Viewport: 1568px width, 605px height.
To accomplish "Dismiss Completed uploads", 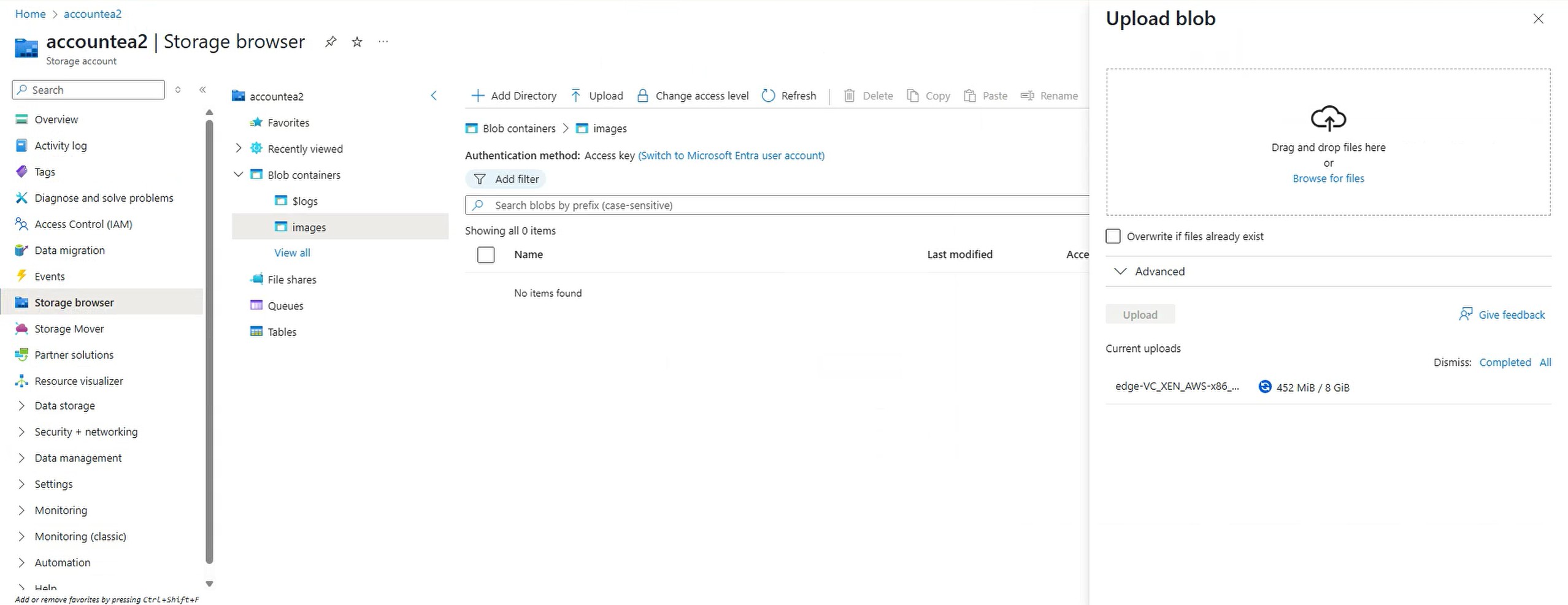I will point(1505,362).
